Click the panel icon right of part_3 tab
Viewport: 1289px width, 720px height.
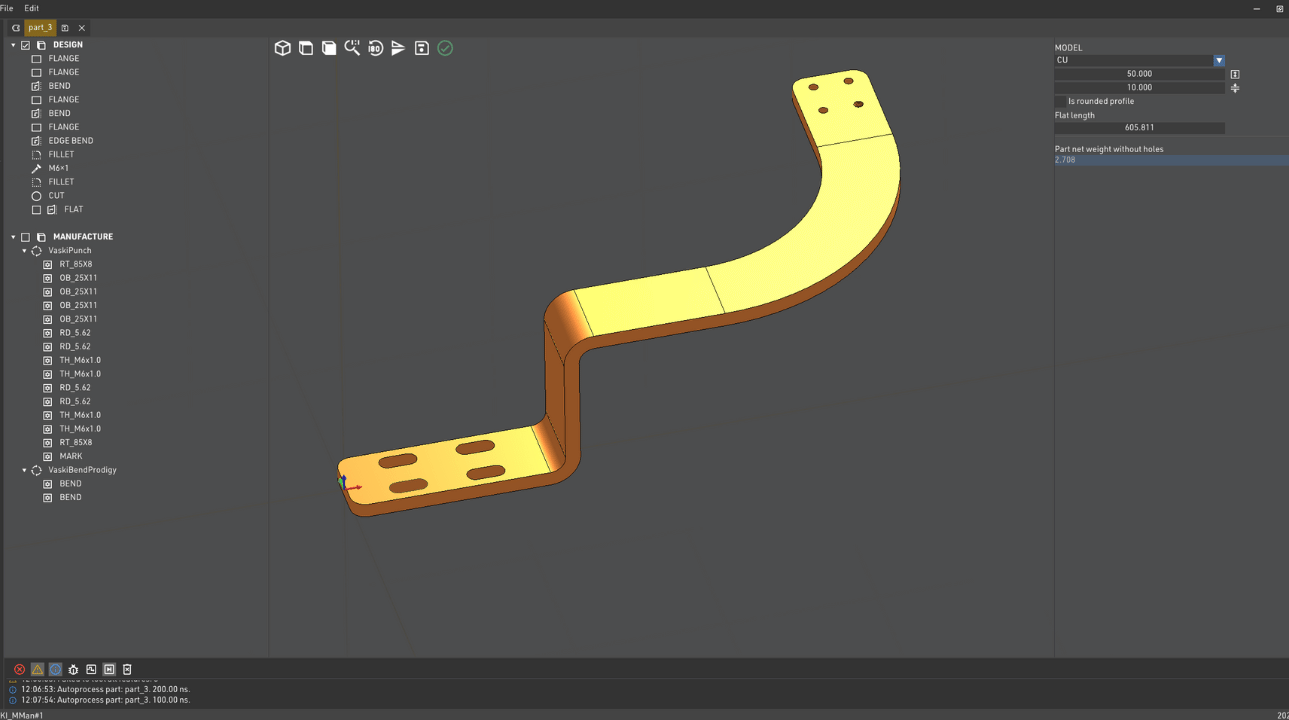65,28
